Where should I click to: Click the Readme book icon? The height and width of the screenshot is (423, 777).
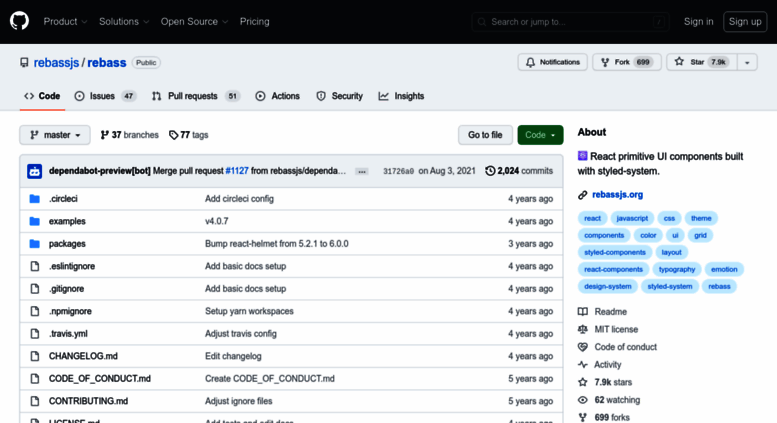[x=583, y=312]
